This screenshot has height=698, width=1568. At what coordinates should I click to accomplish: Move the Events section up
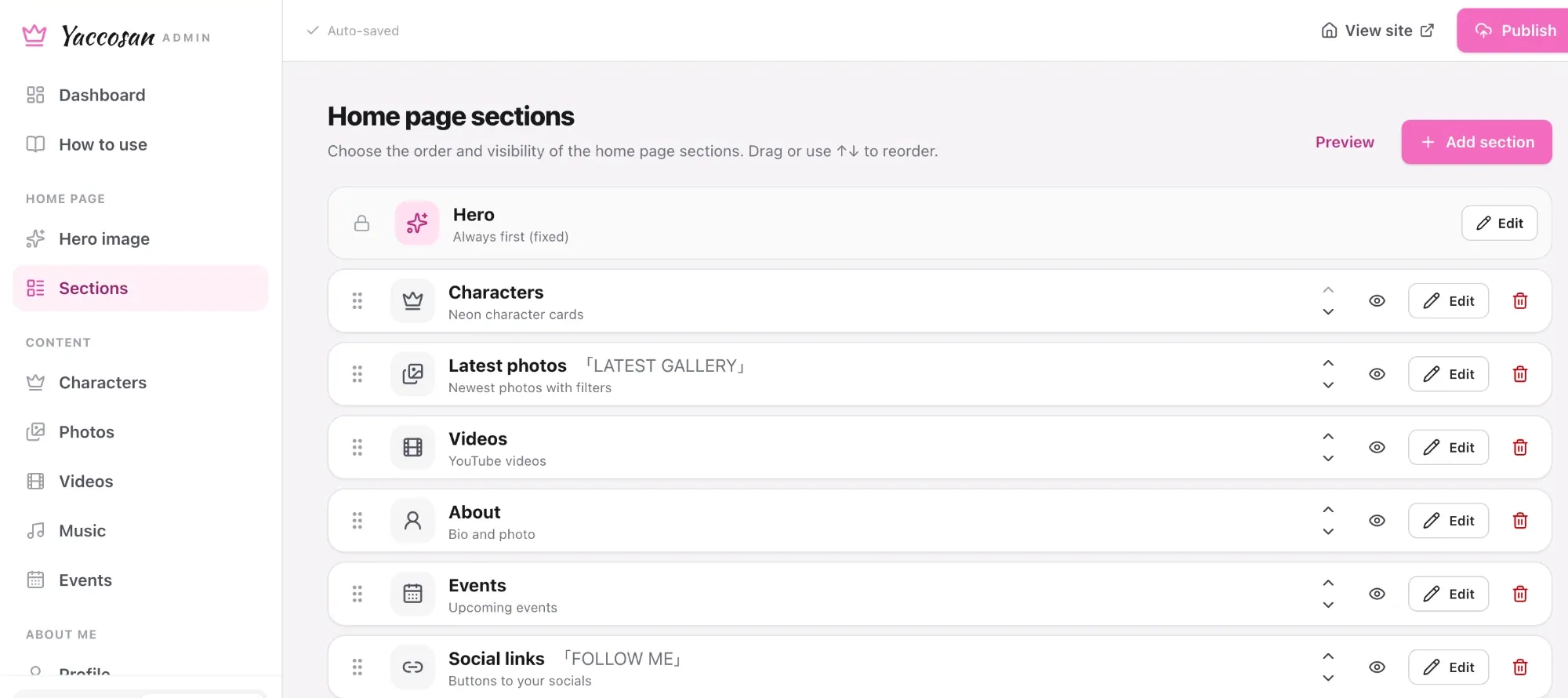click(x=1328, y=583)
